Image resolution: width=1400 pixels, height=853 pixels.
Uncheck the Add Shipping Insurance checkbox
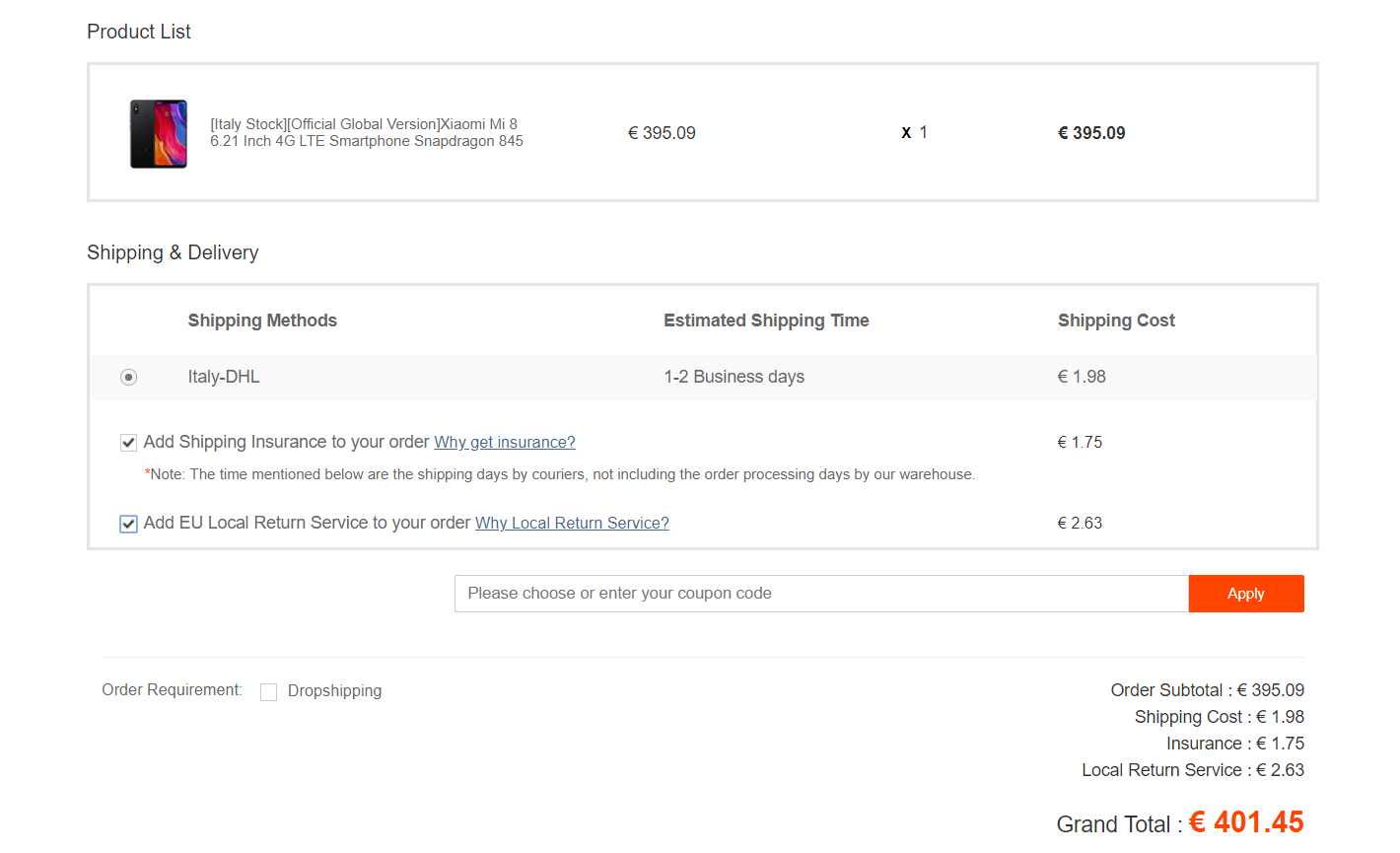click(128, 443)
